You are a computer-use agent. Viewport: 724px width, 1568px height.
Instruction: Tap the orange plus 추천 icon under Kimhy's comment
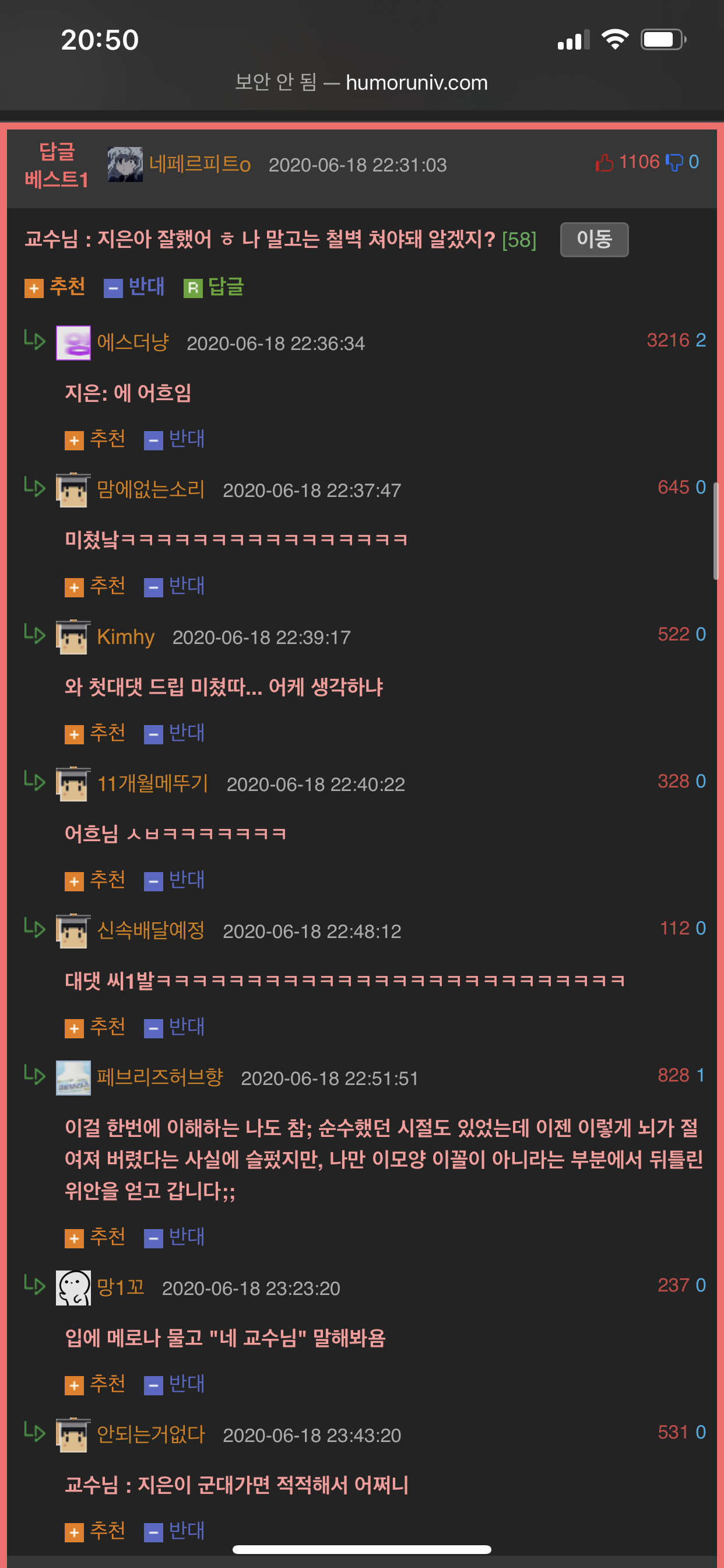(74, 734)
